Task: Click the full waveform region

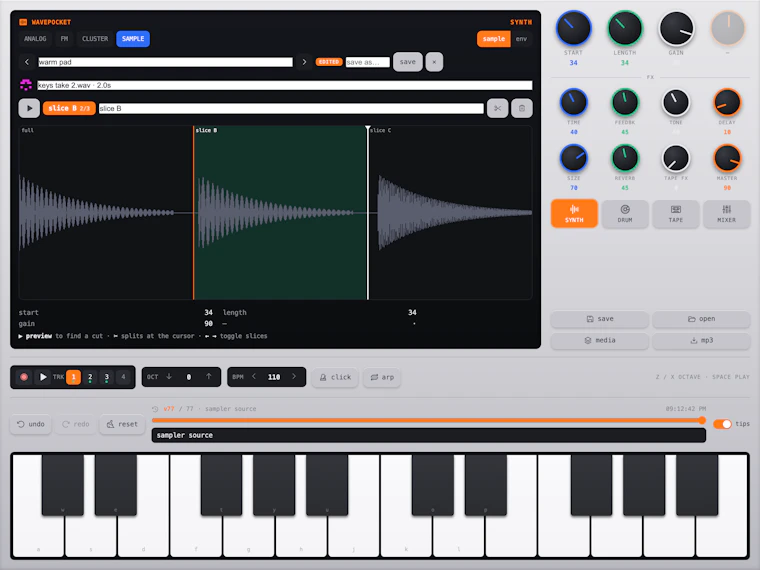Action: (x=106, y=213)
